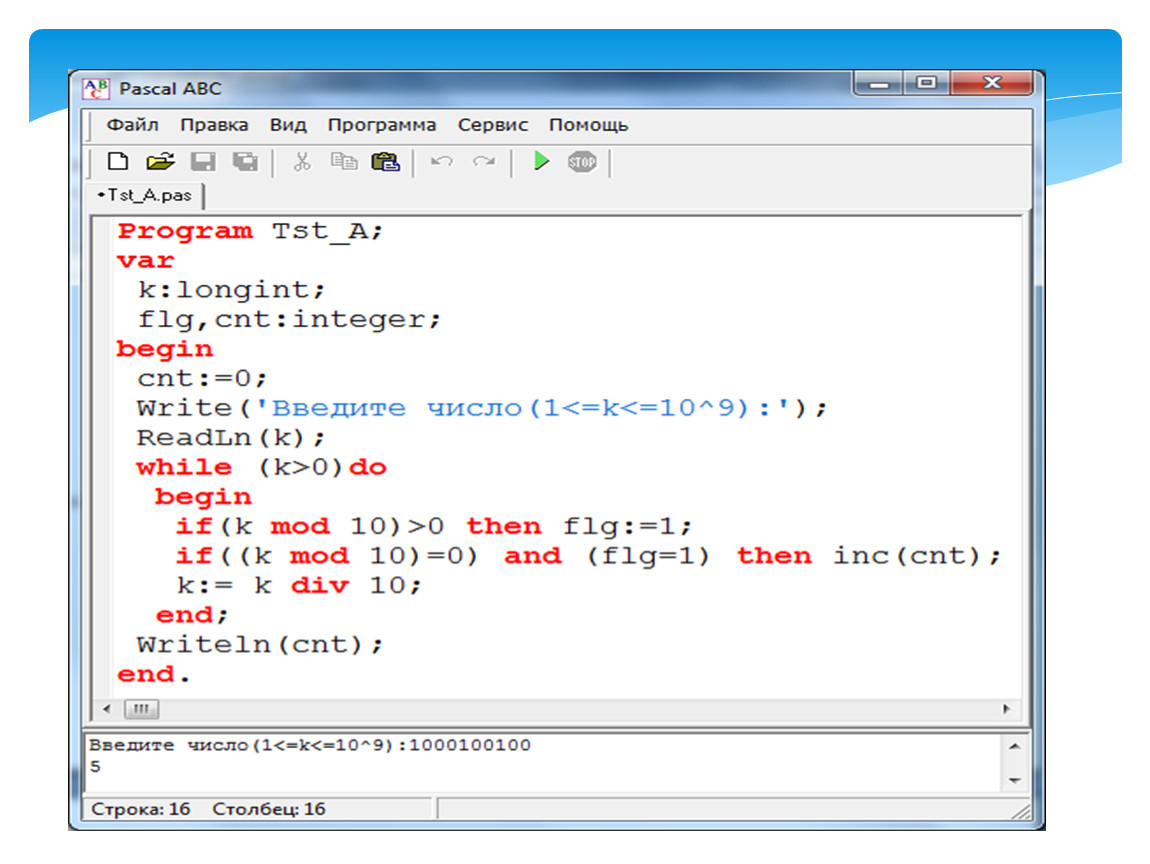Click the Pascal ABC application icon in title bar
The image size is (1150, 864).
(x=95, y=89)
